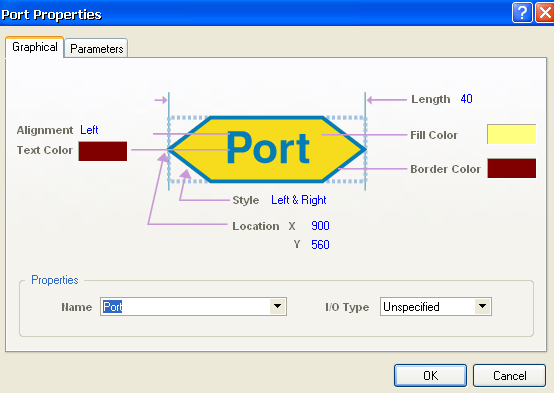This screenshot has width=554, height=393.
Task: Change the Border Color swatch
Action: (511, 168)
